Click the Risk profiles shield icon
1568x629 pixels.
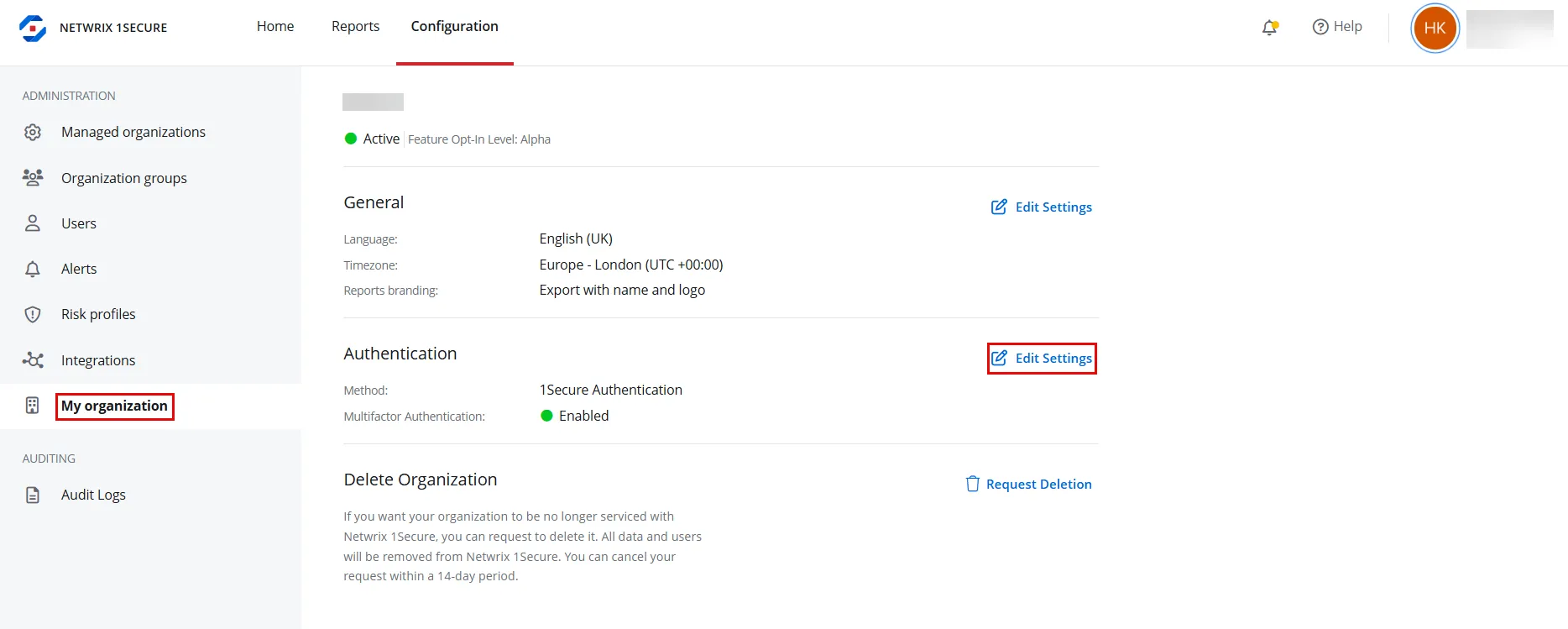[x=33, y=314]
